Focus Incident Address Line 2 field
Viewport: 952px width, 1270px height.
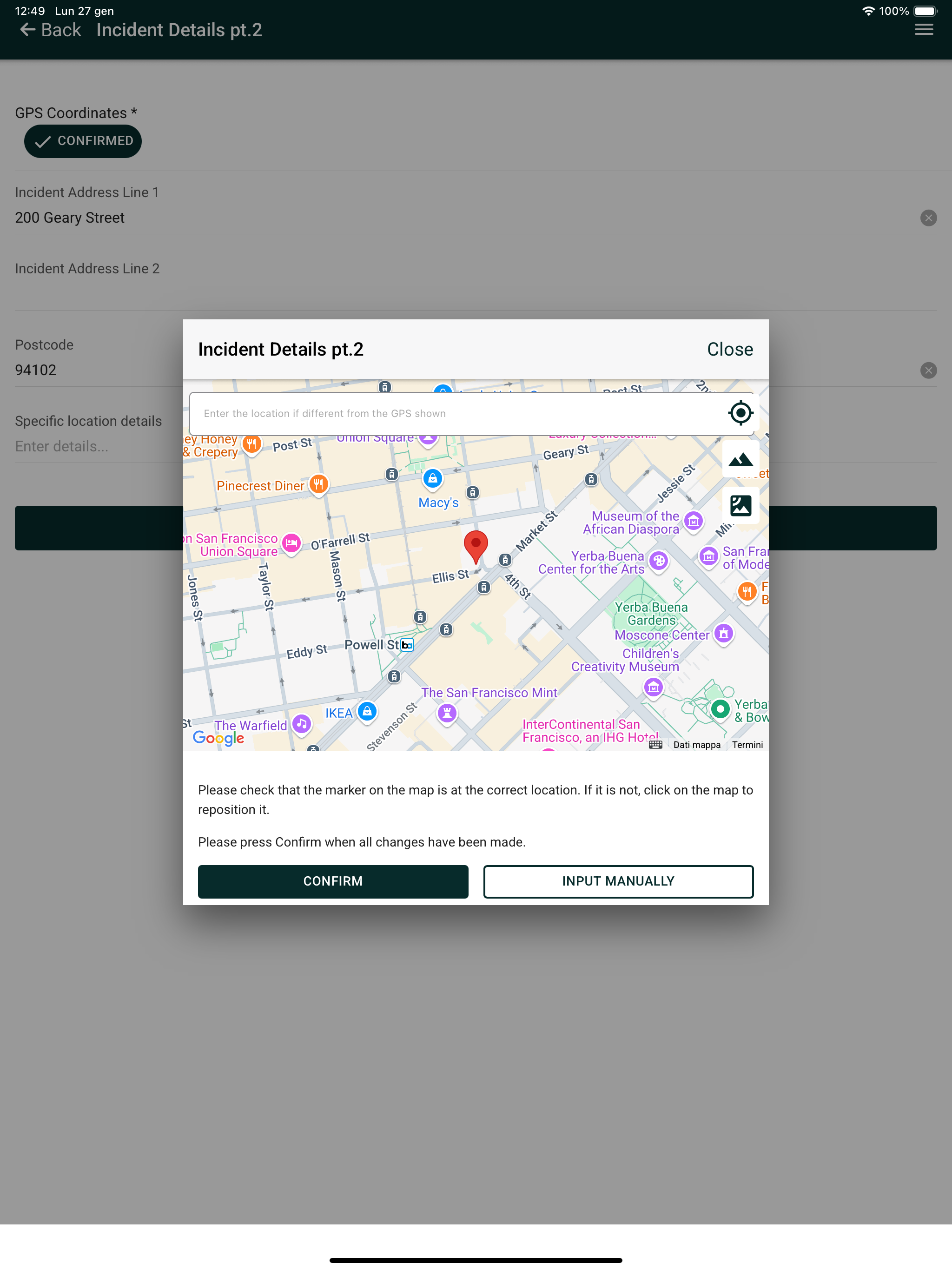pos(476,294)
